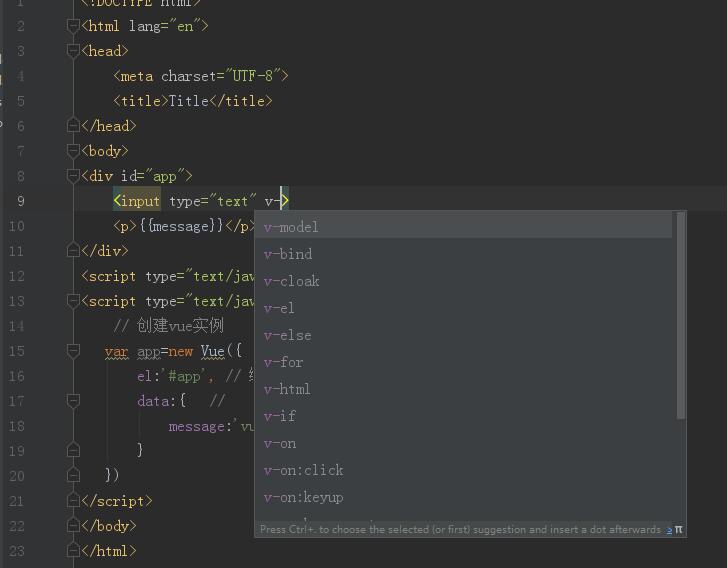Toggle fold marker at closing script tag
The height and width of the screenshot is (568, 727).
pos(73,501)
